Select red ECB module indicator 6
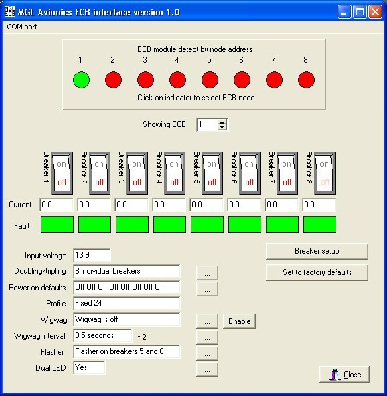387x396 pixels. [242, 80]
